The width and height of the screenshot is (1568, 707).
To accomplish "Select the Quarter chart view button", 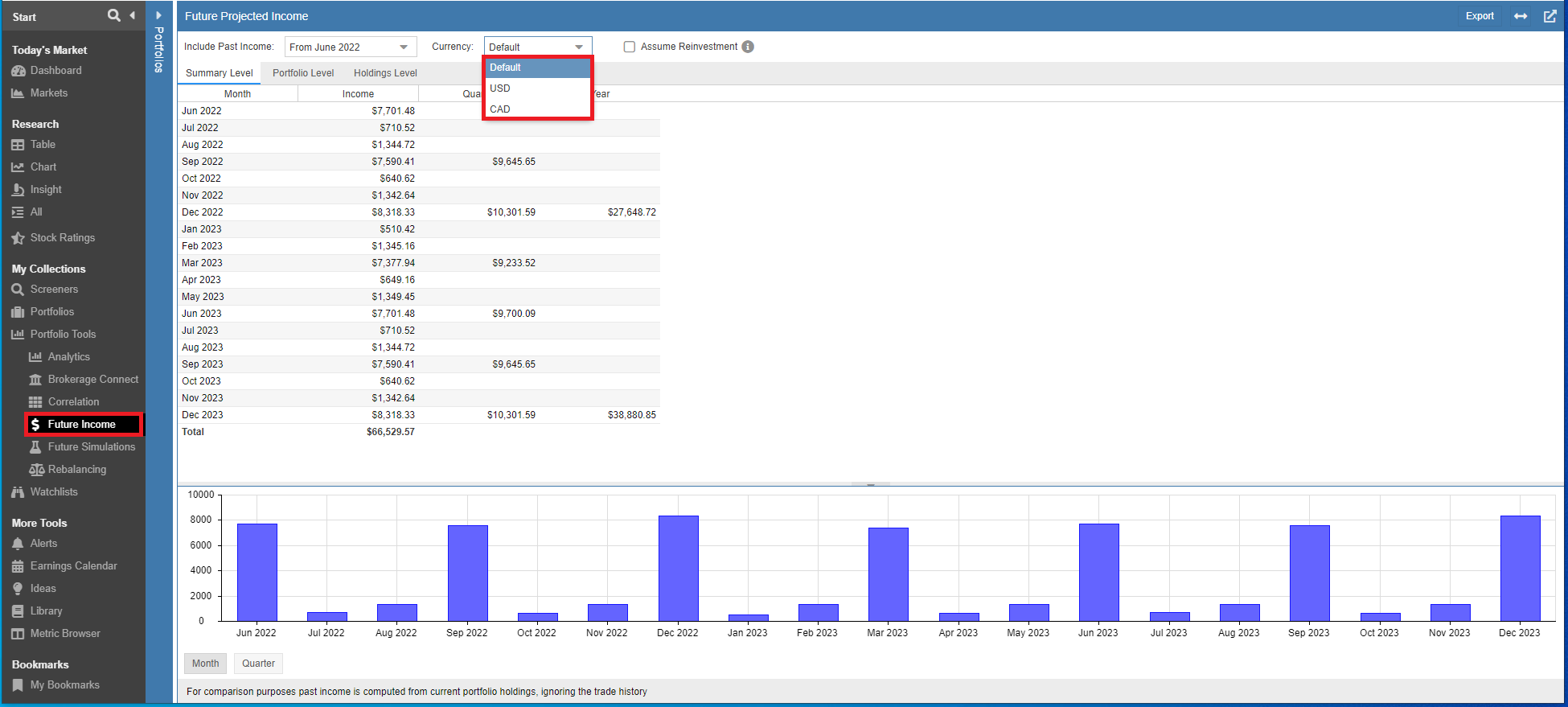I will [258, 664].
